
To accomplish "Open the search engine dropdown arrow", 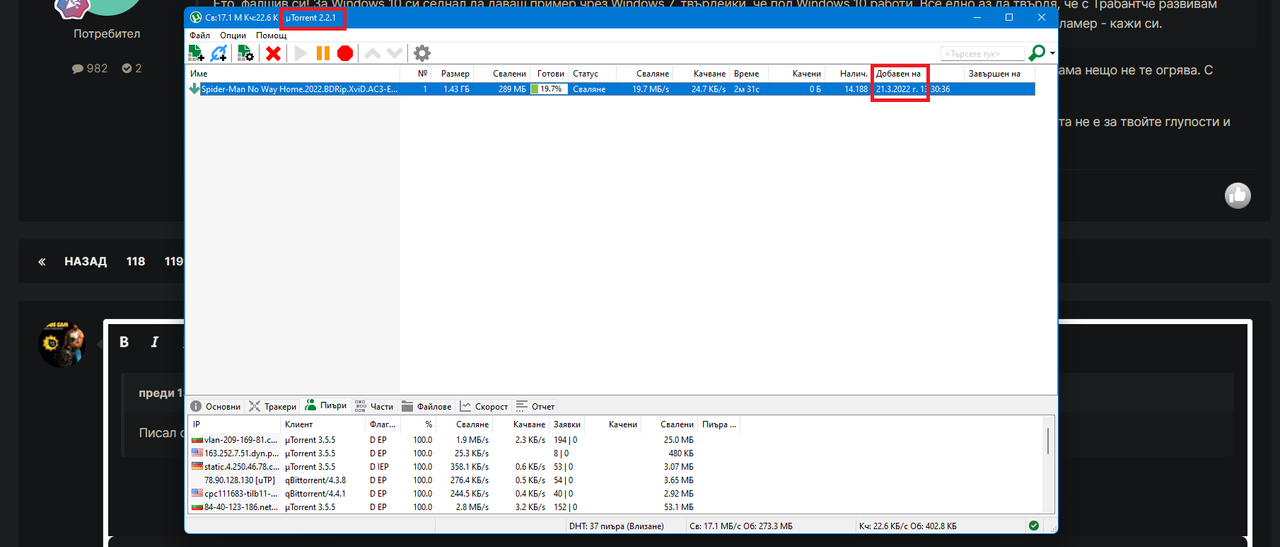I will pyautogui.click(x=1052, y=54).
